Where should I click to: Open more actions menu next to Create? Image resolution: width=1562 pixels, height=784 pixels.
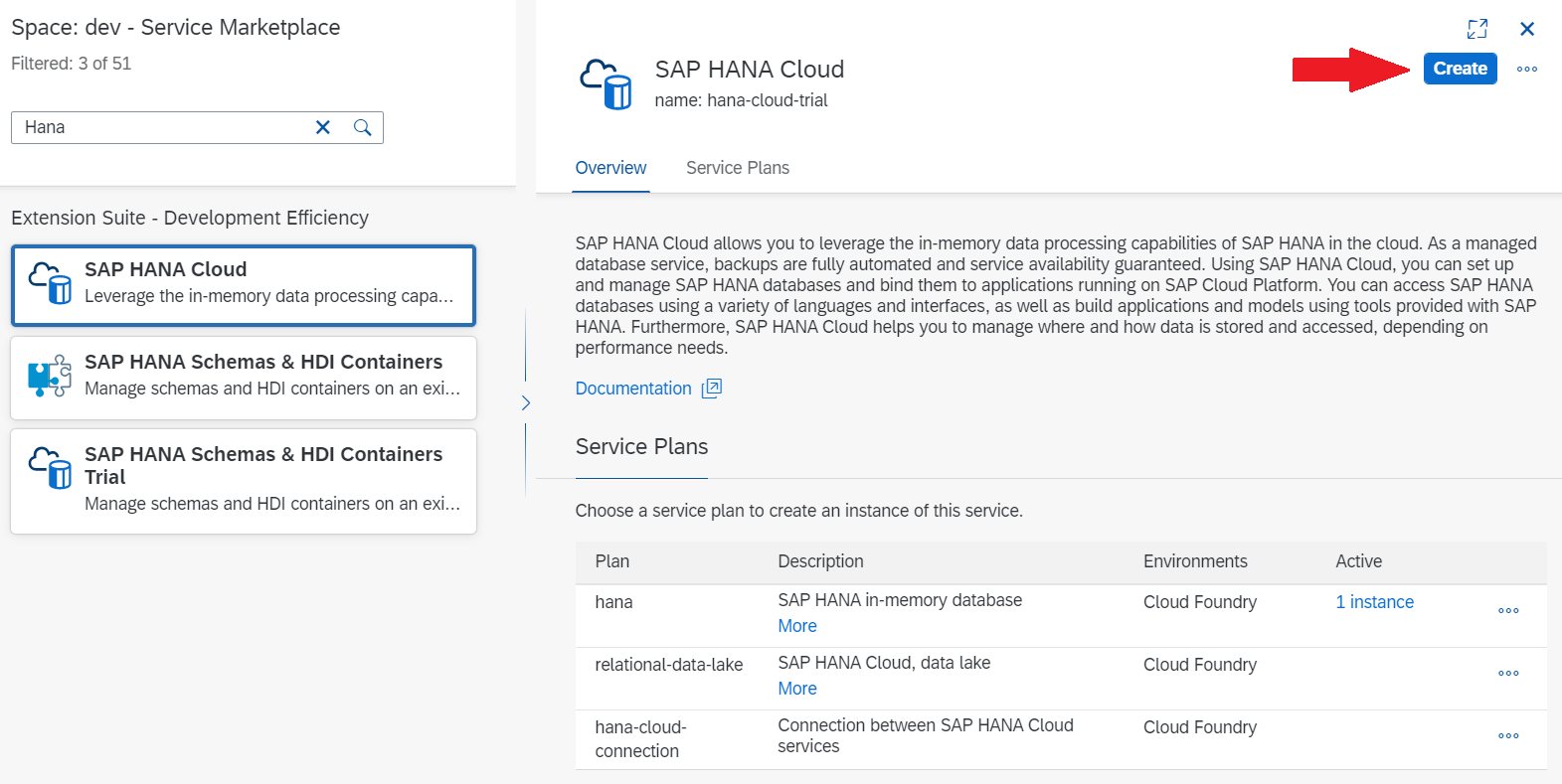1527,69
